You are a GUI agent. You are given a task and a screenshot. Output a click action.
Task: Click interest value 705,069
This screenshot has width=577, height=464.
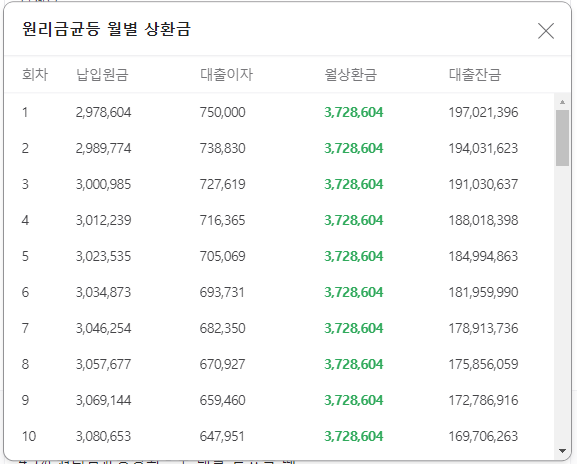[x=223, y=256]
